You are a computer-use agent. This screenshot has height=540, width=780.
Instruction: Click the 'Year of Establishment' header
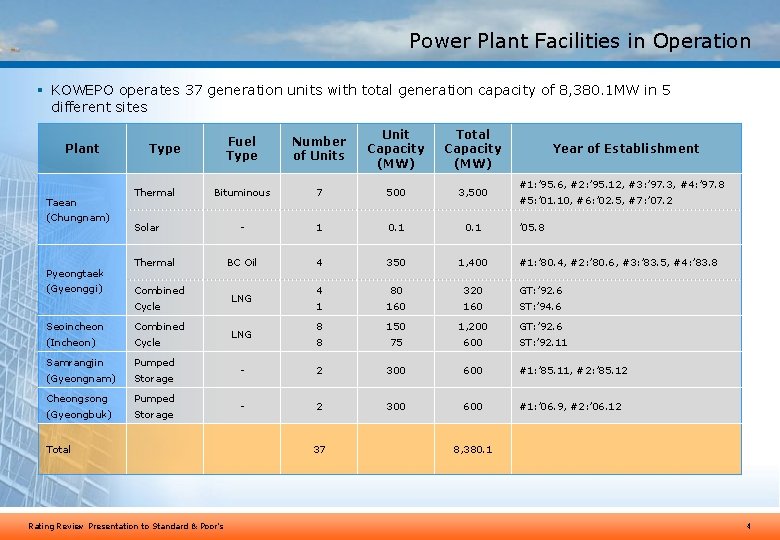626,148
